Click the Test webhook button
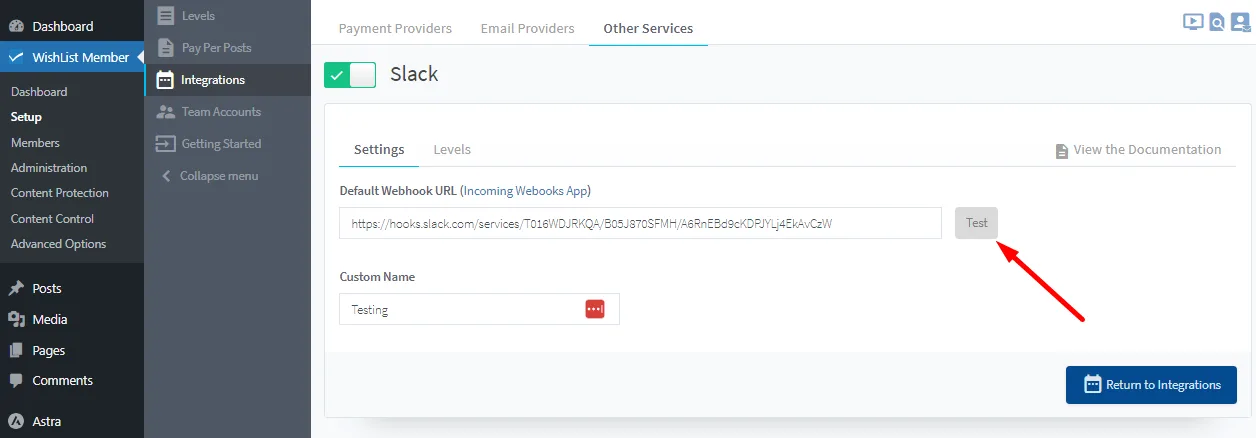The height and width of the screenshot is (438, 1256). [x=976, y=223]
